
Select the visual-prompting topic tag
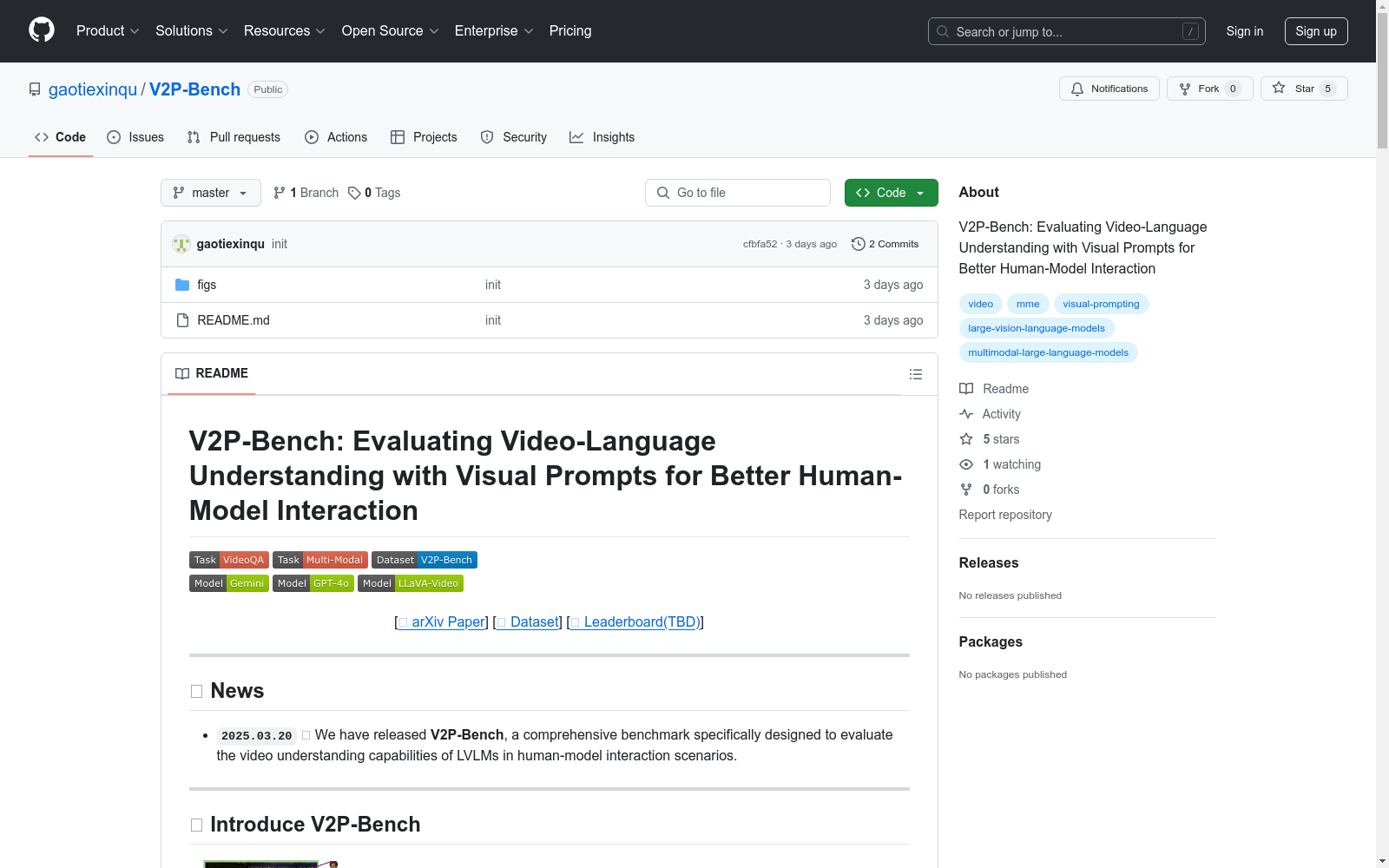tap(1101, 304)
